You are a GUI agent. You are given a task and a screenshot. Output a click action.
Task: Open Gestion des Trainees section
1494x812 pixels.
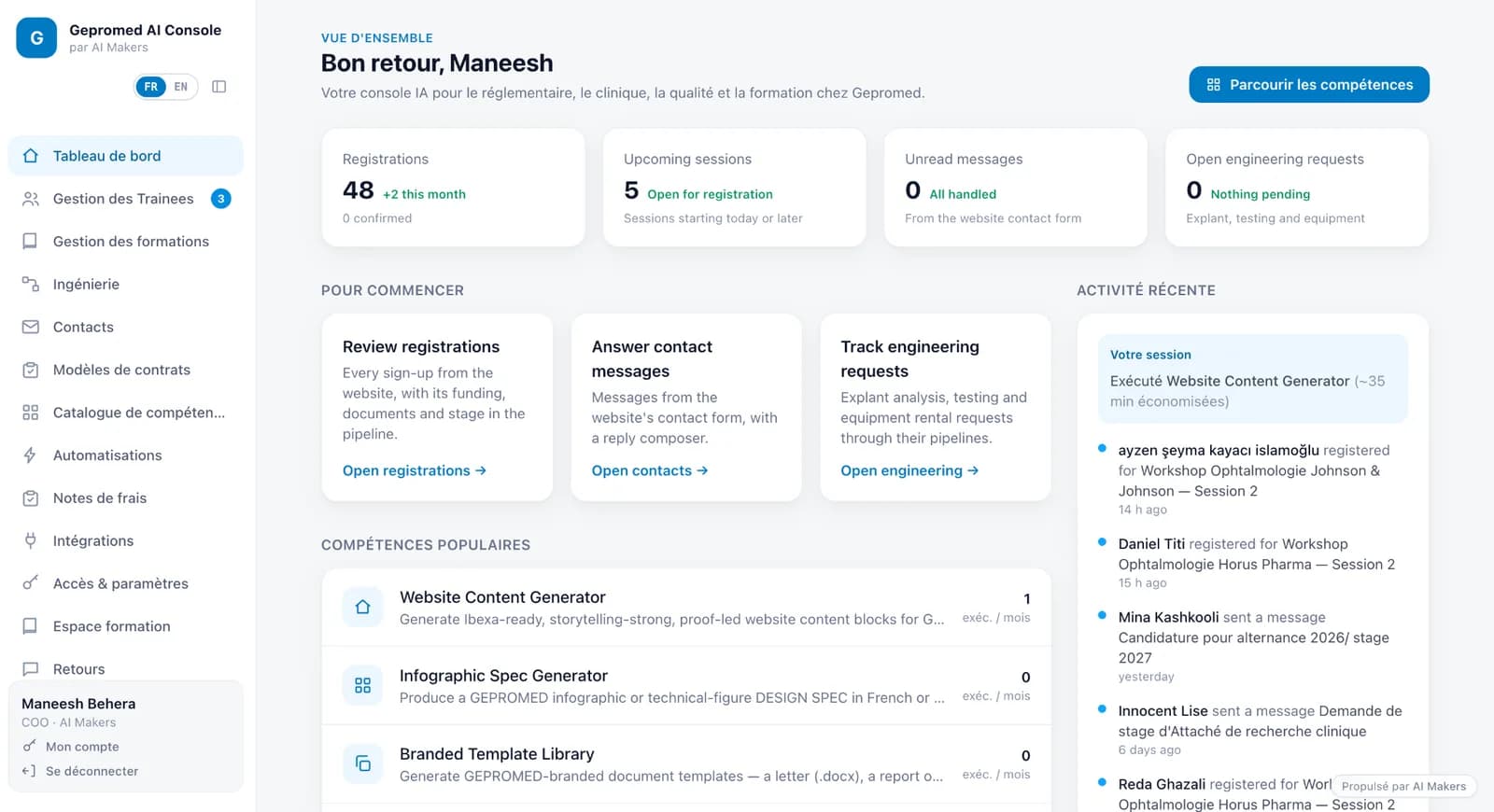tap(126, 199)
